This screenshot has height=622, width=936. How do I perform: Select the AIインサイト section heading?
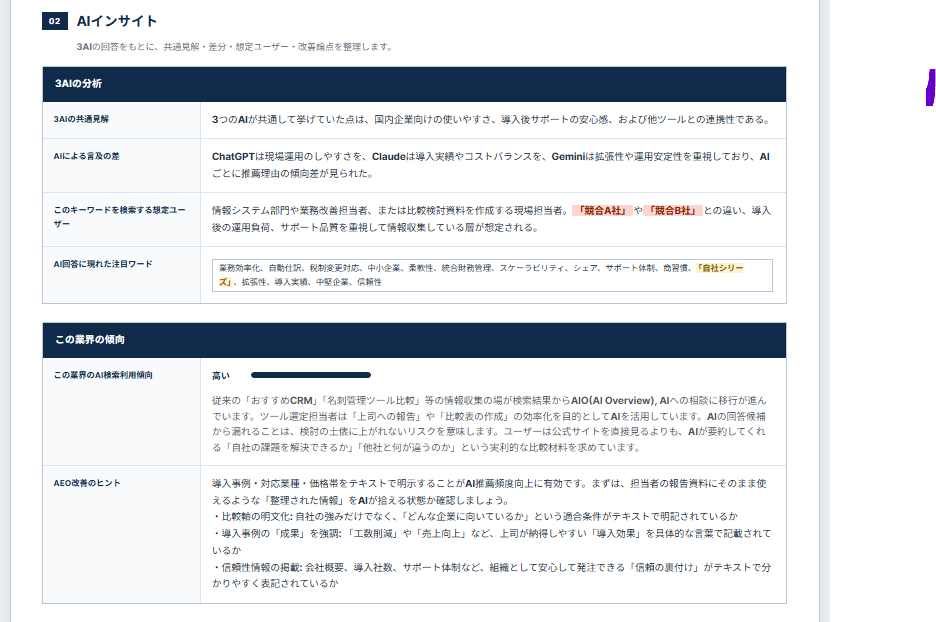(117, 21)
